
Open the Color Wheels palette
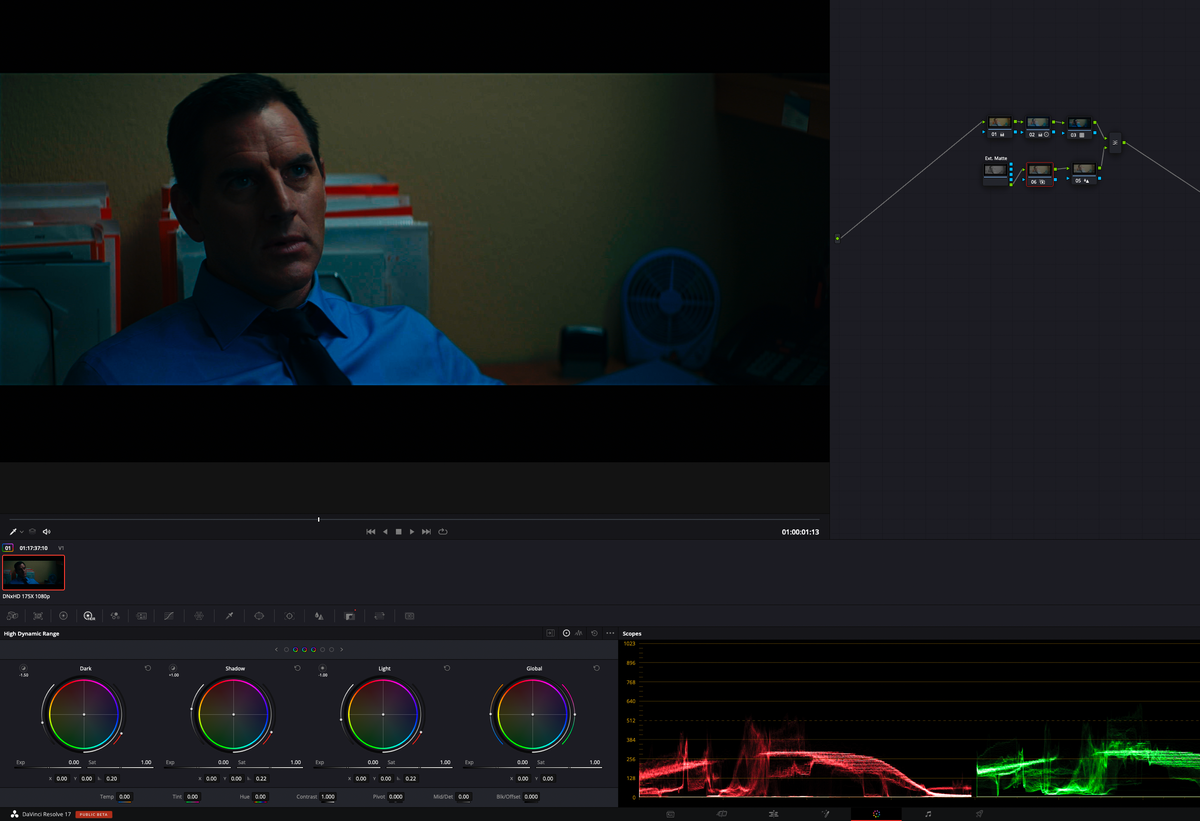click(x=64, y=615)
